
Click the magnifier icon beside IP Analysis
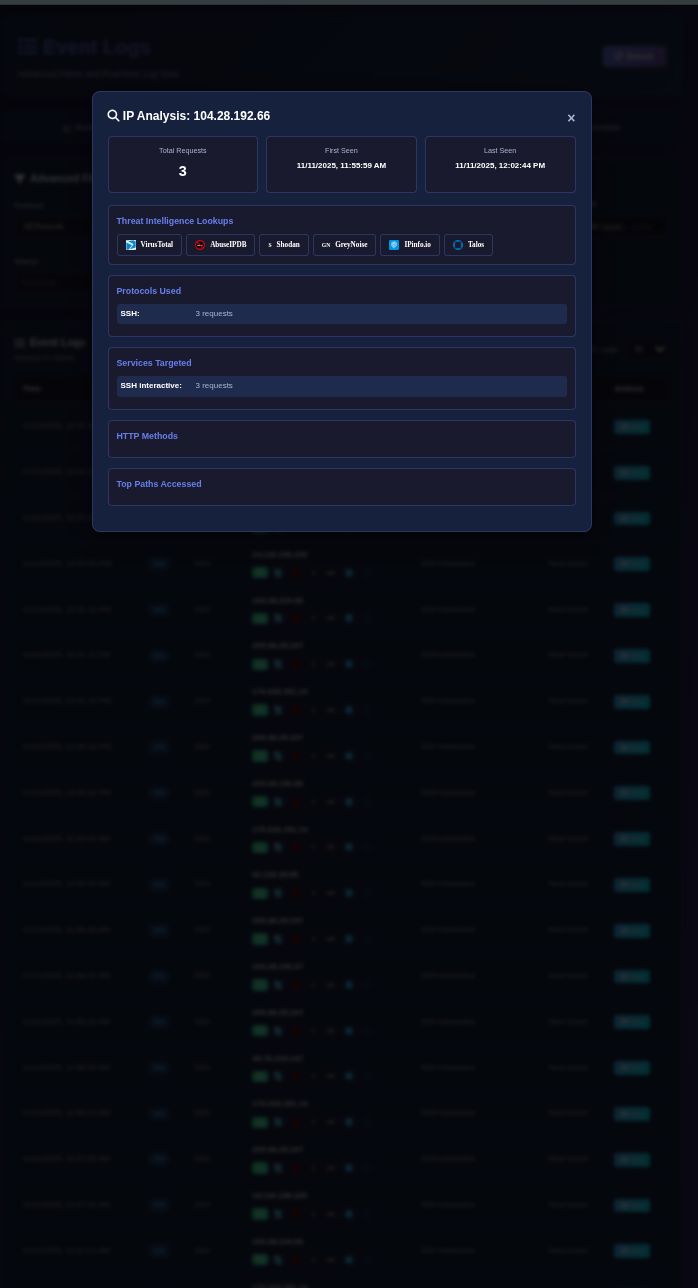(113, 116)
